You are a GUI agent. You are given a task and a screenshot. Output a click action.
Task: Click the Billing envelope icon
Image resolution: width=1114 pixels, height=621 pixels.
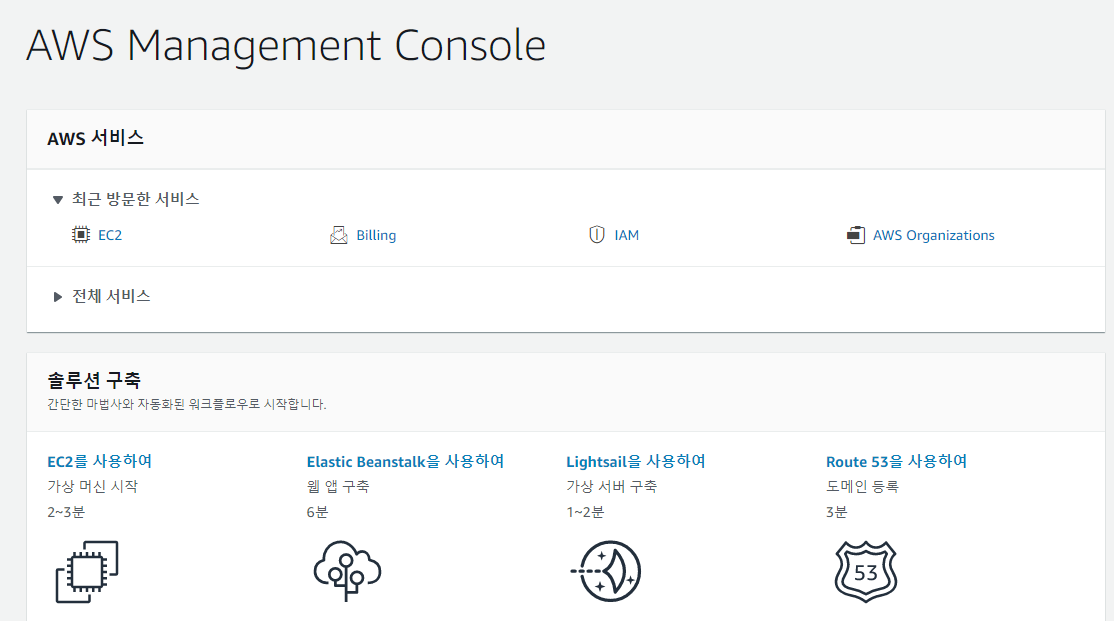(339, 234)
